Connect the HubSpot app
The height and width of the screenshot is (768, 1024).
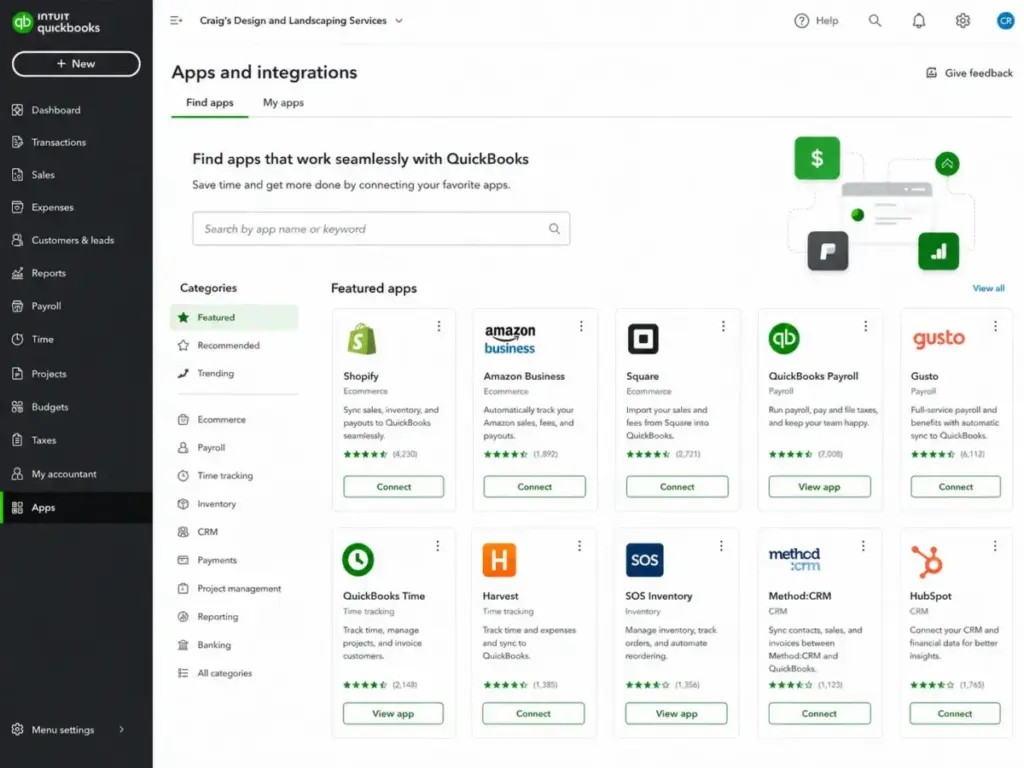[x=955, y=713]
